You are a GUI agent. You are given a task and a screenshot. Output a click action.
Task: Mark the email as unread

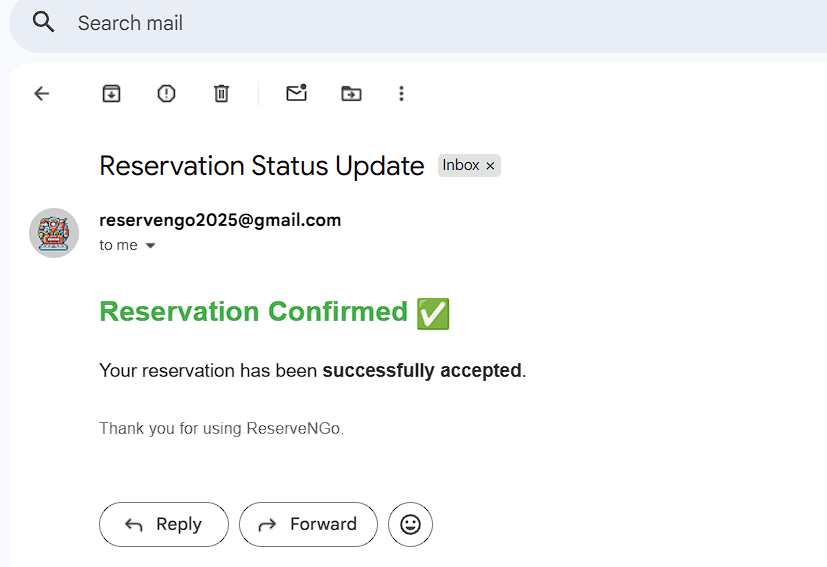point(296,93)
